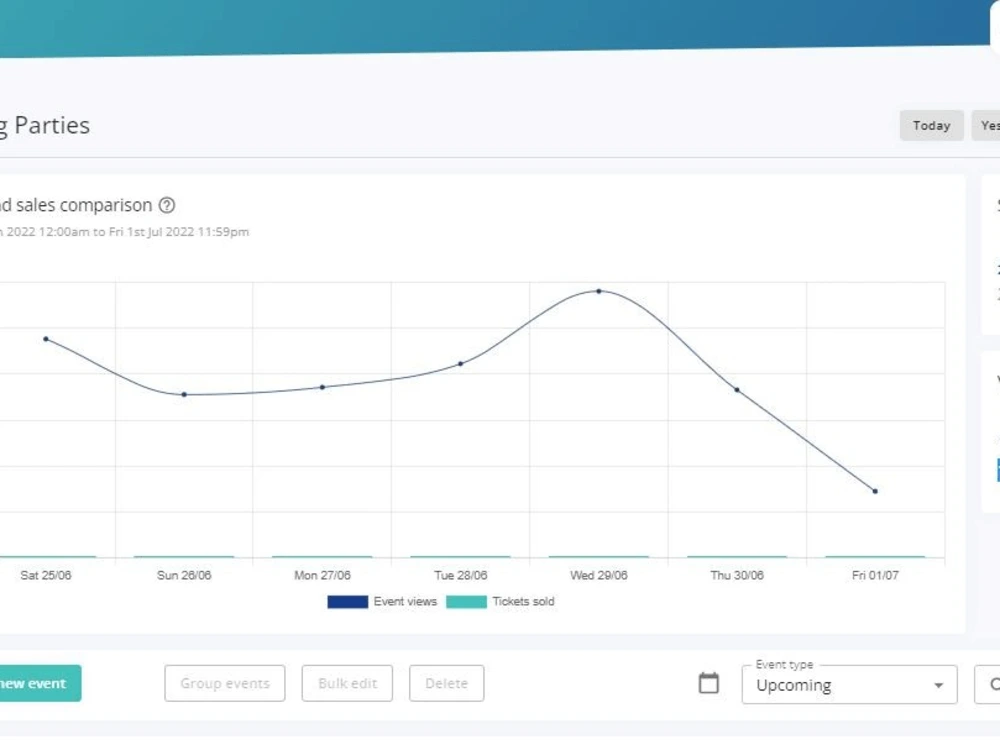Select the Sun 26/06 data point

point(184,395)
